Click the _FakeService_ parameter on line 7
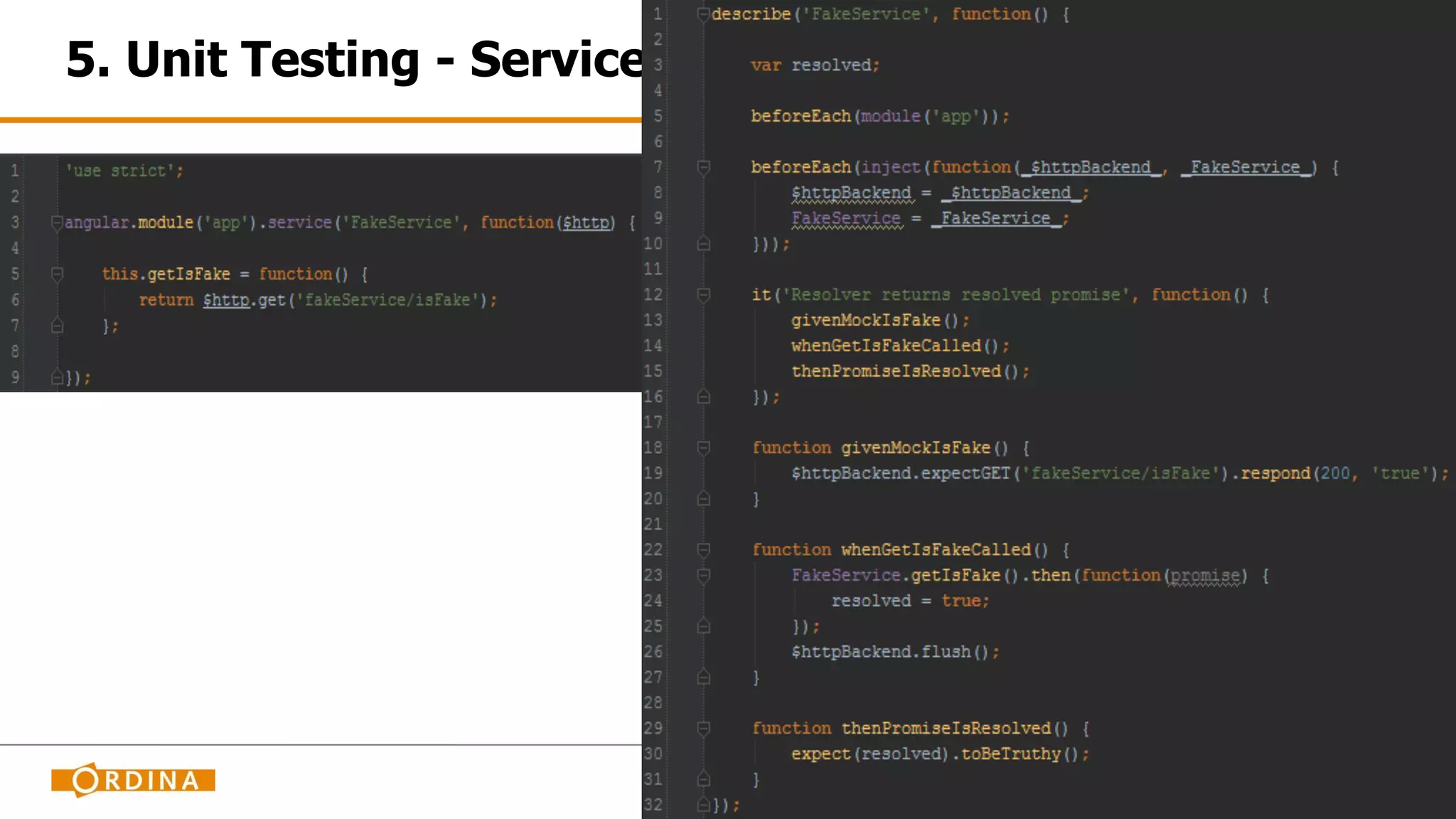 point(1246,168)
